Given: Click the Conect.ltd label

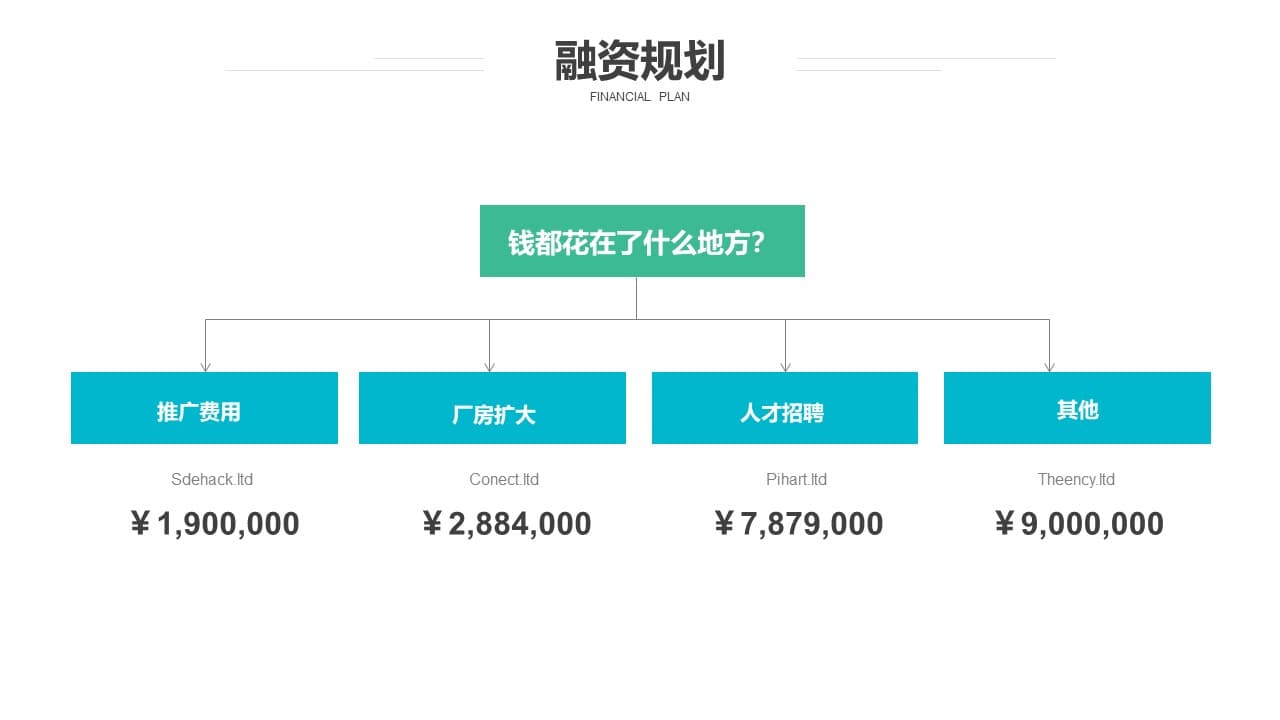Looking at the screenshot, I should click(x=504, y=480).
